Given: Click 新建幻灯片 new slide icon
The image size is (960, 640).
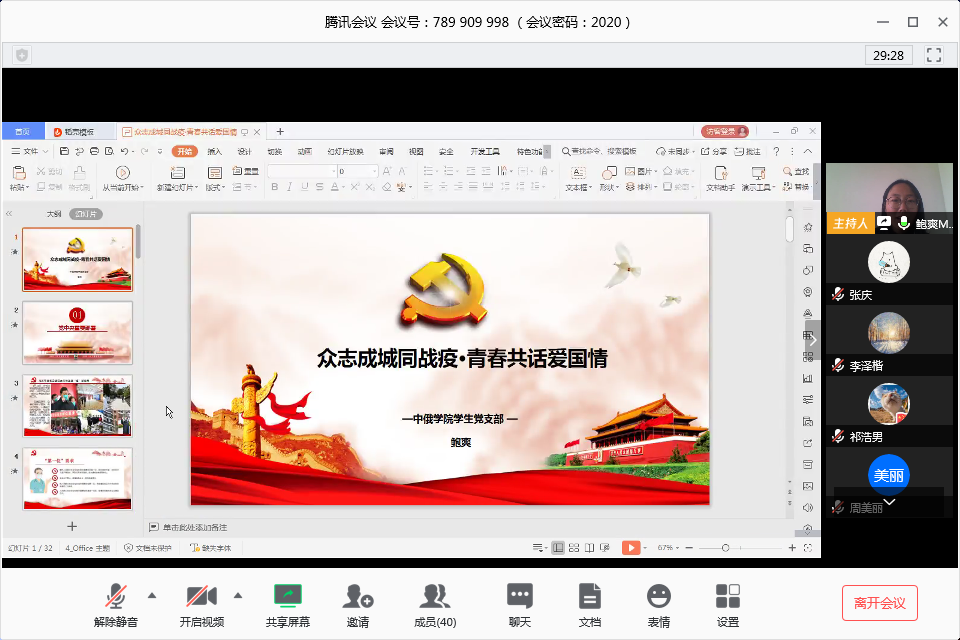Looking at the screenshot, I should (x=178, y=173).
